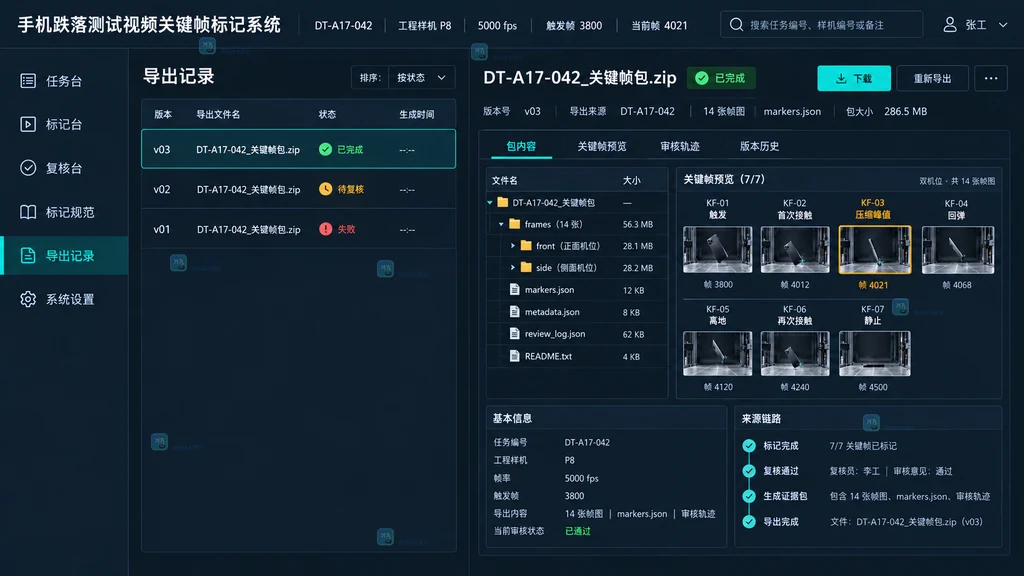Open the KF-05 离地 thumbnail
The height and width of the screenshot is (576, 1024).
[717, 353]
